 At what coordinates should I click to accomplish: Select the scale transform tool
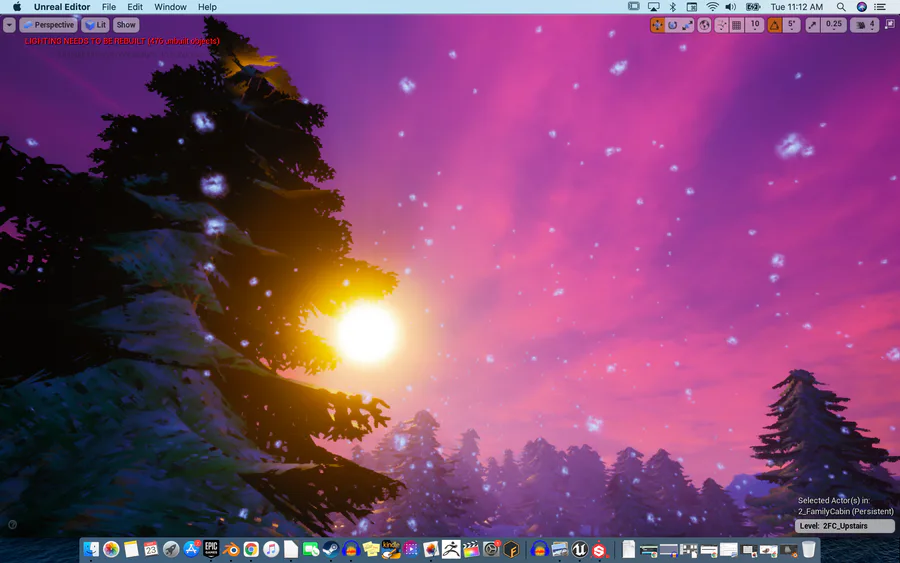pos(687,25)
